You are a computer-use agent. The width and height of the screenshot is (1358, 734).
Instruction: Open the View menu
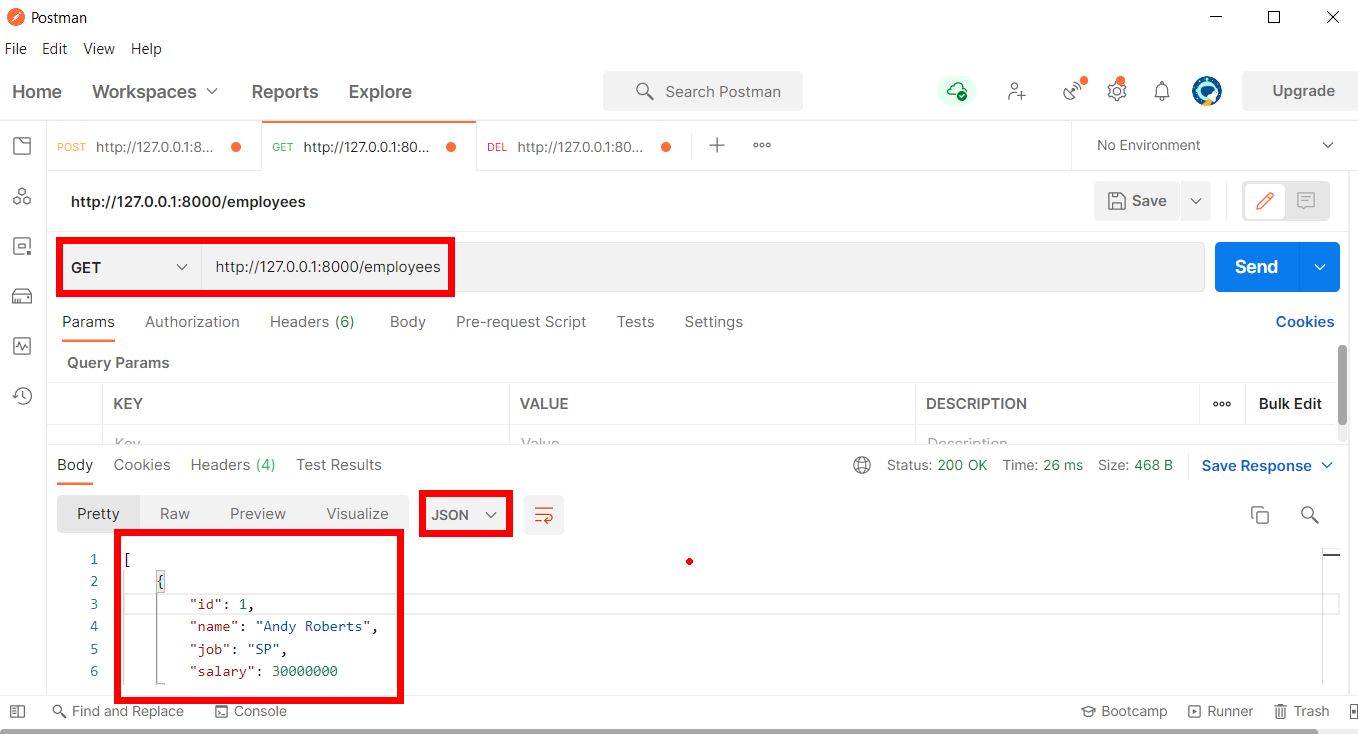coord(99,49)
